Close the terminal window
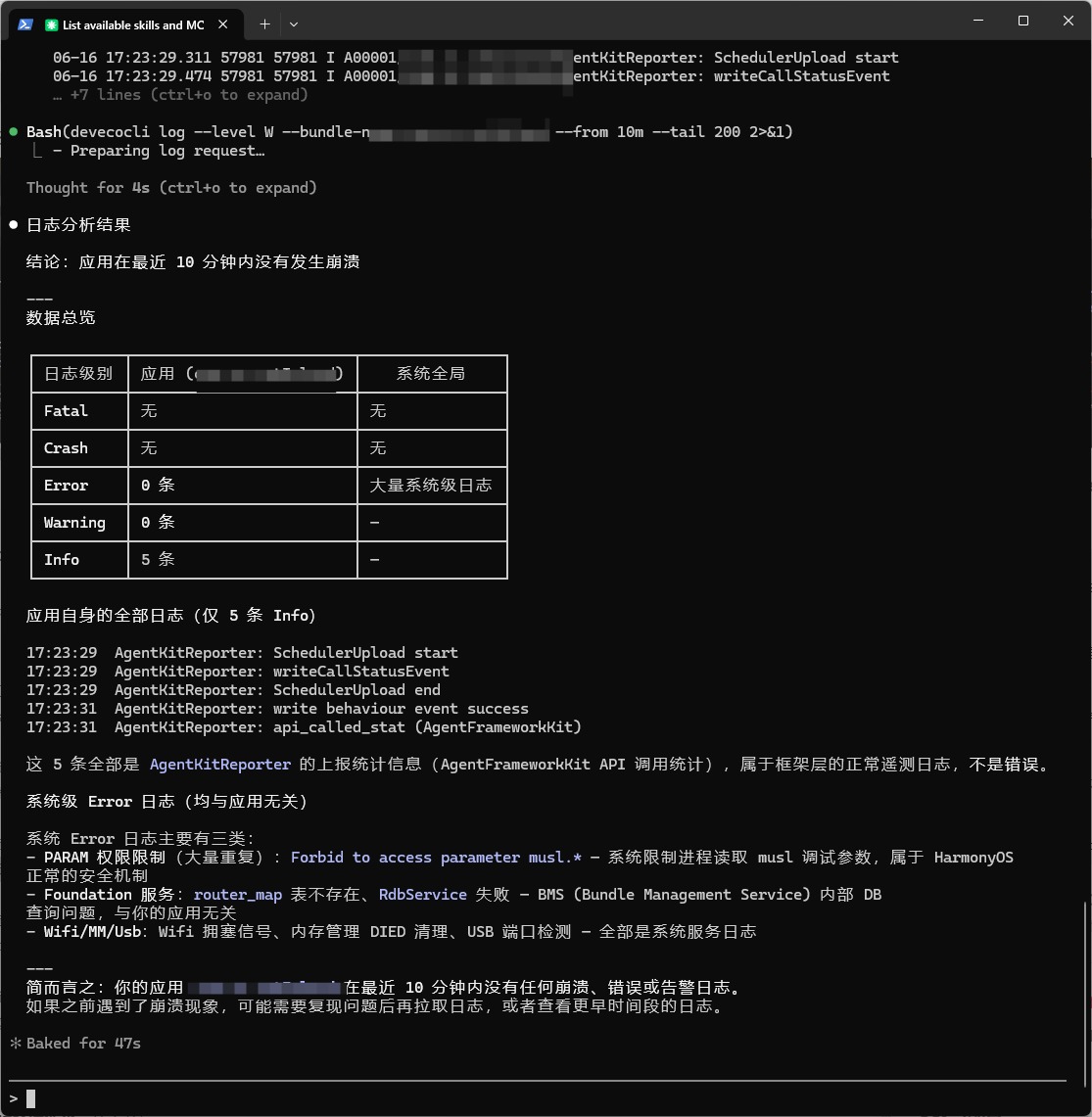 [1068, 21]
